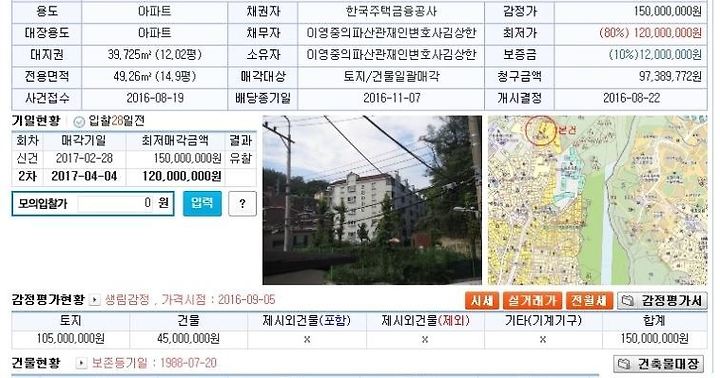The image size is (720, 378).
Task: Click the 제시외건물(포함) column header
Action: pos(306,321)
